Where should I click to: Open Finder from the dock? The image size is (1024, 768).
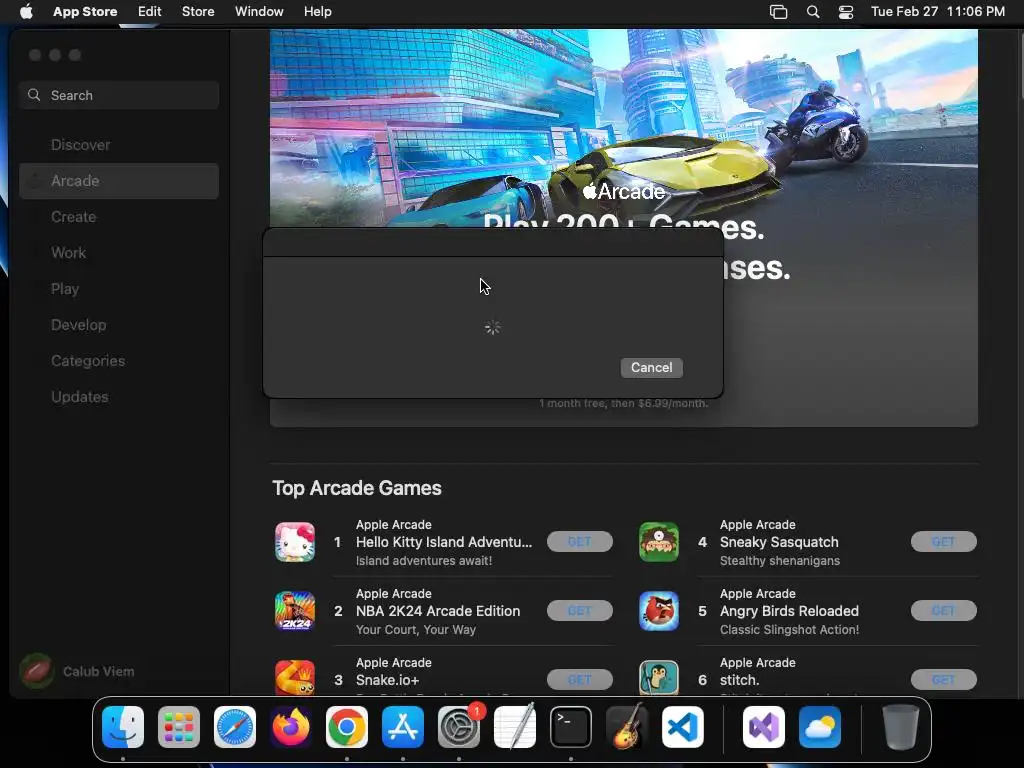click(x=123, y=727)
